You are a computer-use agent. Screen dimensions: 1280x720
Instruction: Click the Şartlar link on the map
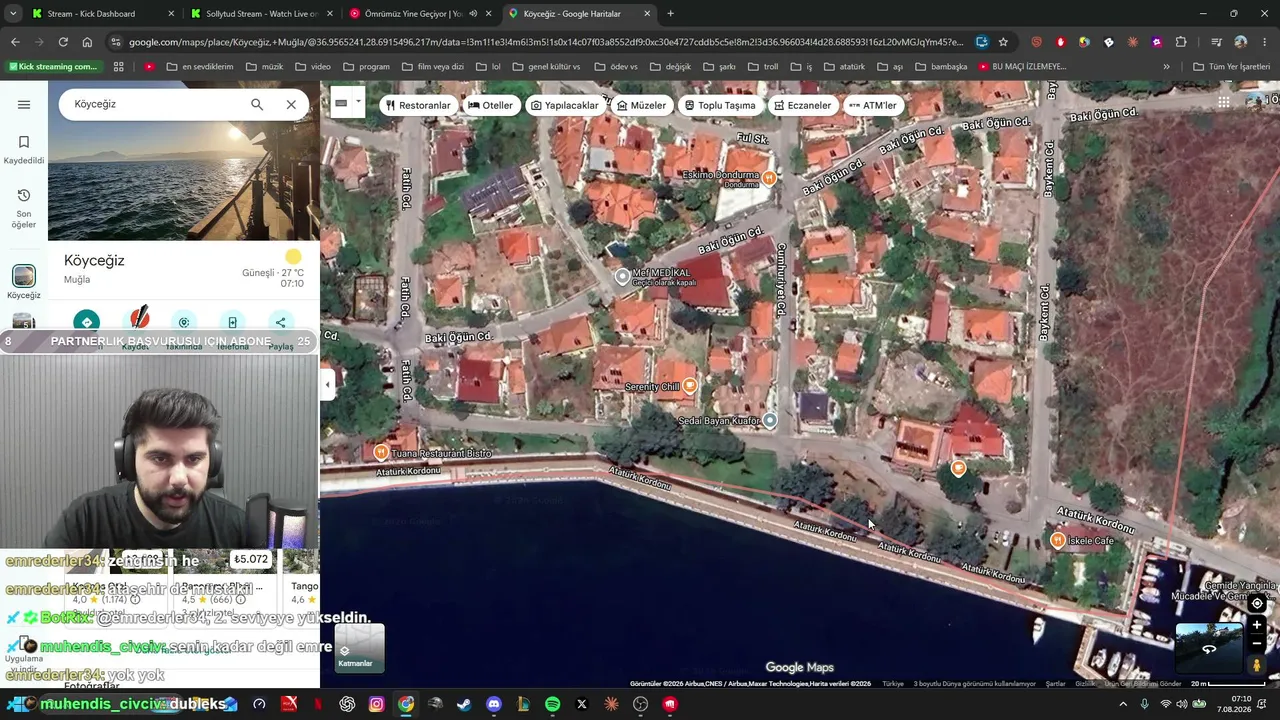(x=1055, y=684)
